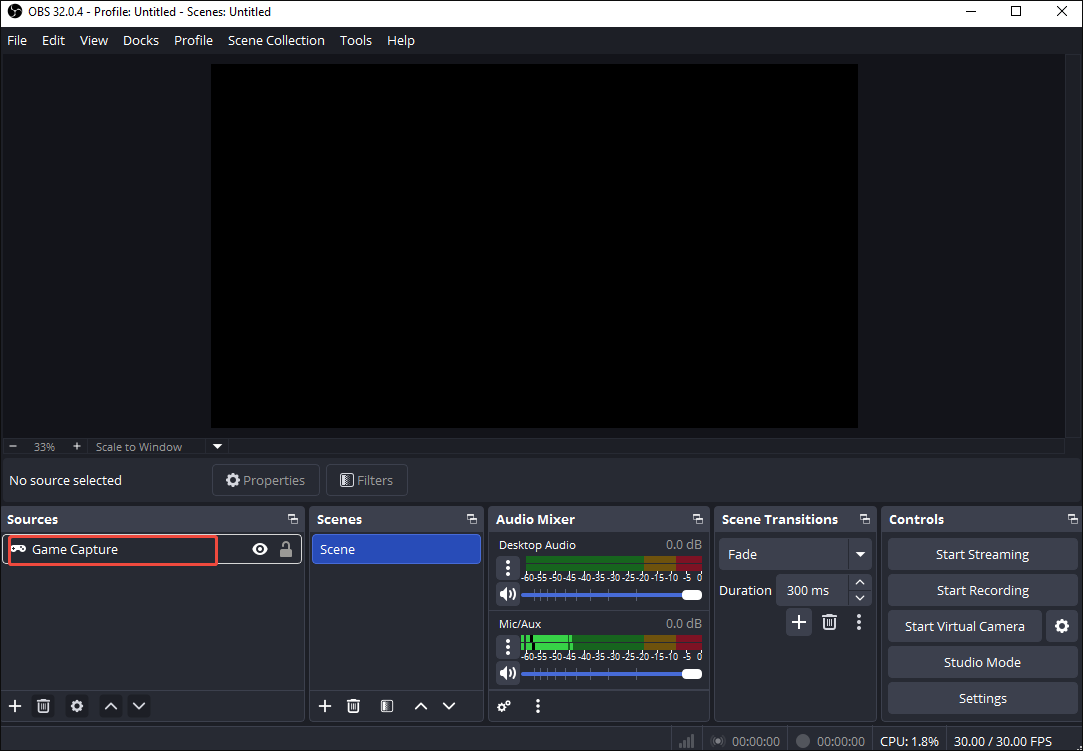Open source properties gear below Sources panel
This screenshot has width=1083, height=751.
coord(76,706)
